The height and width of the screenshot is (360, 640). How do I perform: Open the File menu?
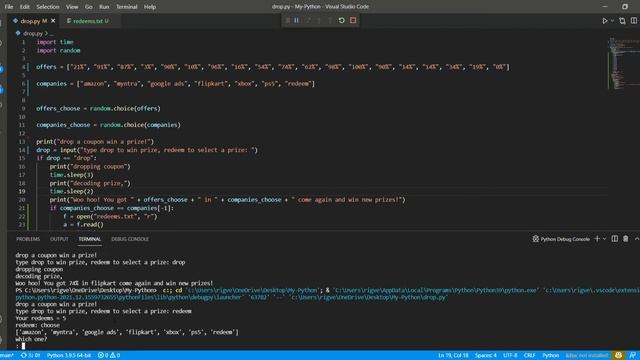point(9,7)
